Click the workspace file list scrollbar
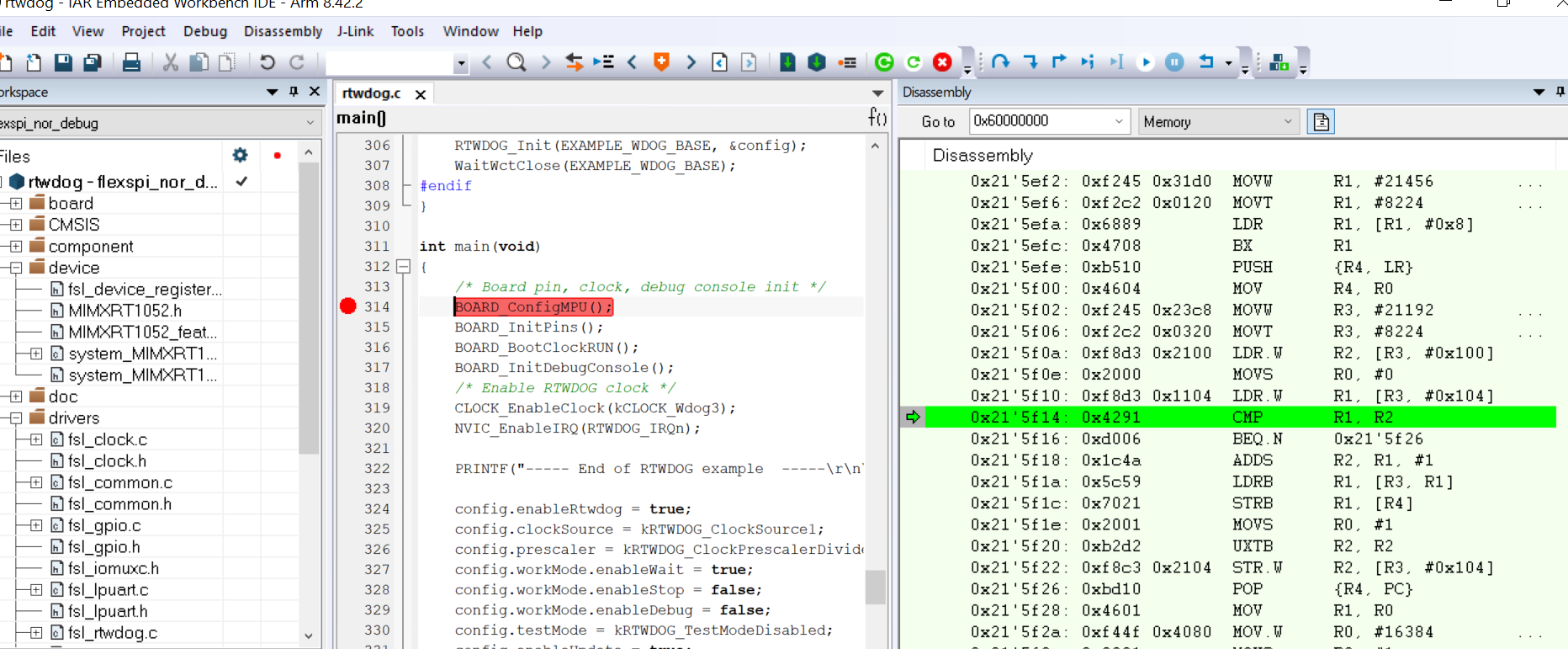Screen dimensions: 1568x649 309,308
